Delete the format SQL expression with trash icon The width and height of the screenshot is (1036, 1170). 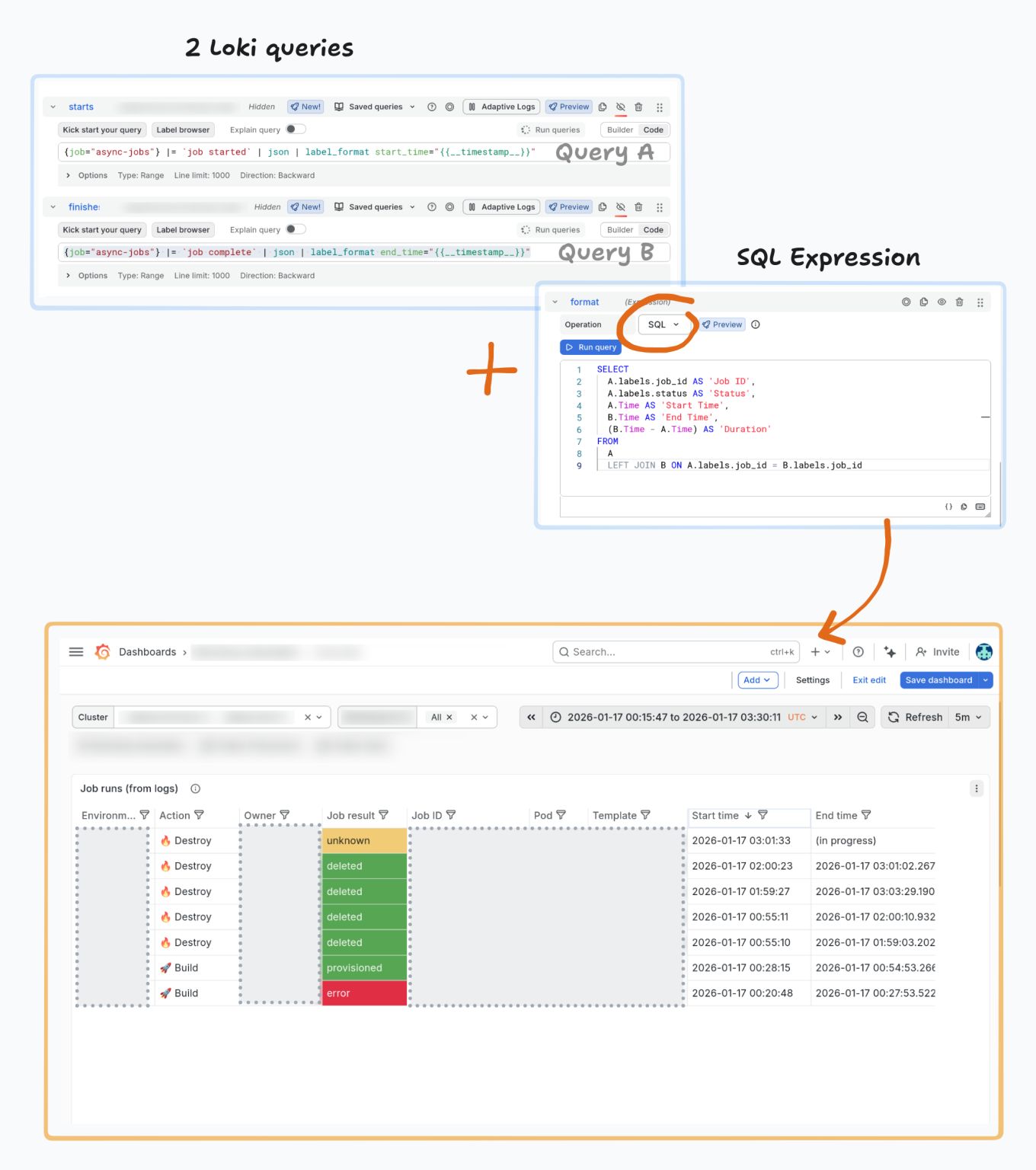(960, 302)
